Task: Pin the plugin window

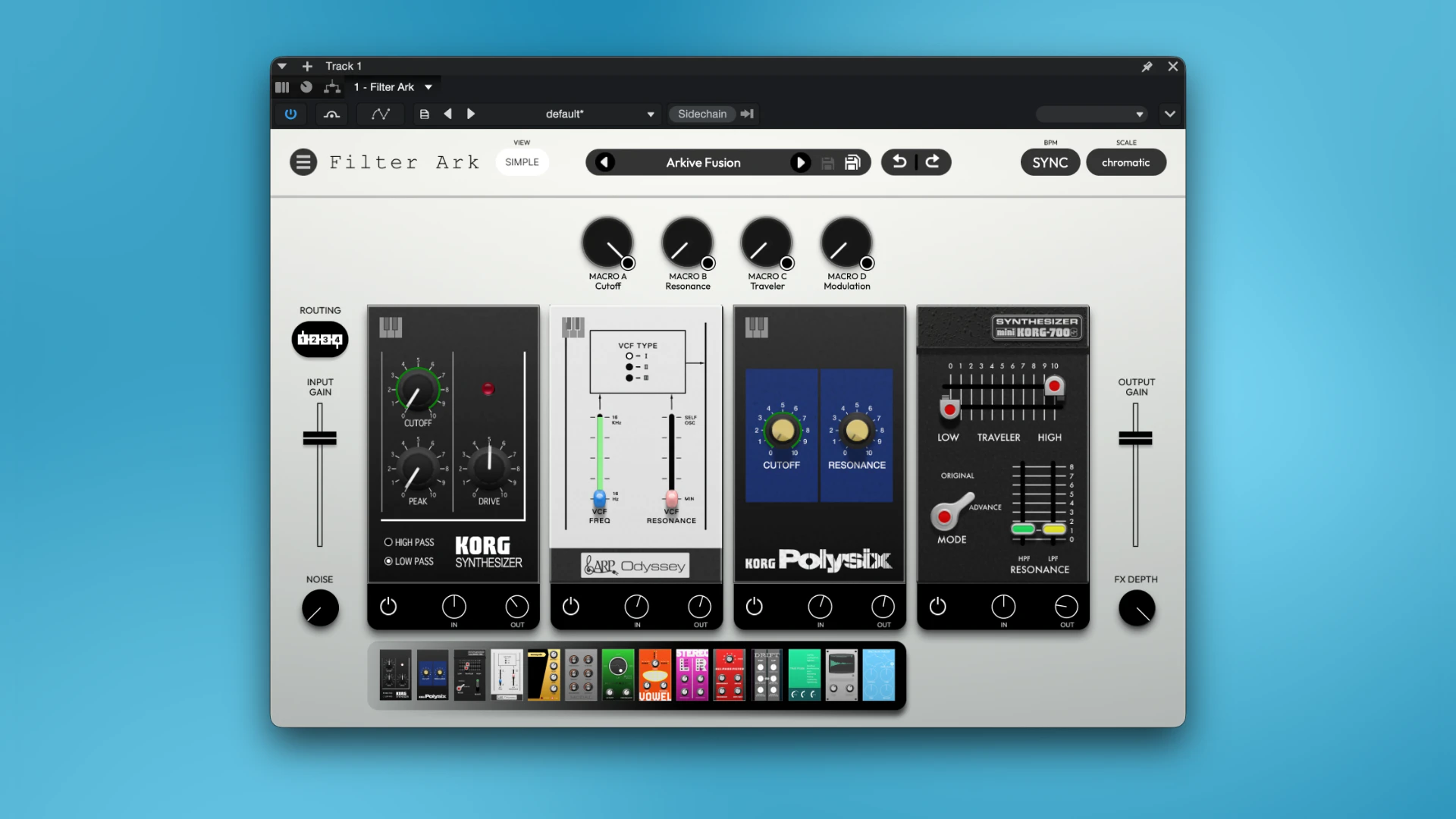Action: tap(1147, 67)
